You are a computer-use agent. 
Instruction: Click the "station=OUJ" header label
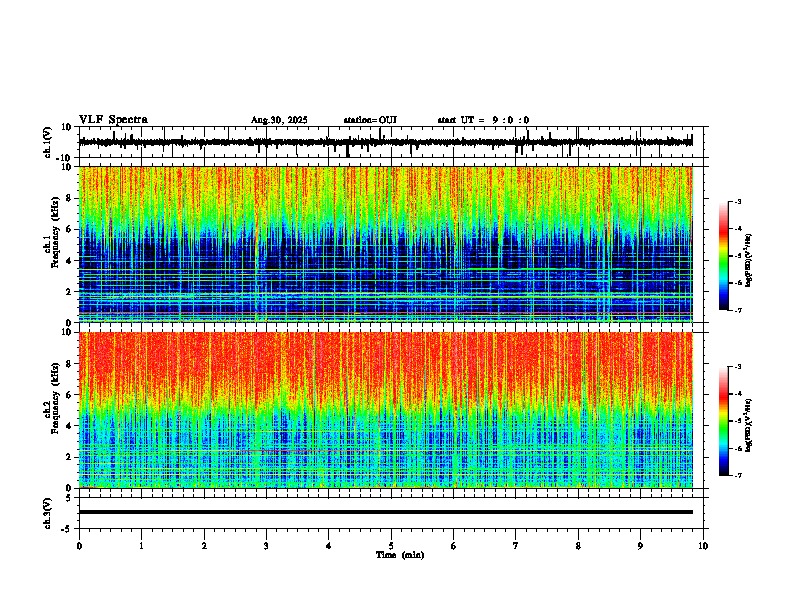click(x=370, y=120)
